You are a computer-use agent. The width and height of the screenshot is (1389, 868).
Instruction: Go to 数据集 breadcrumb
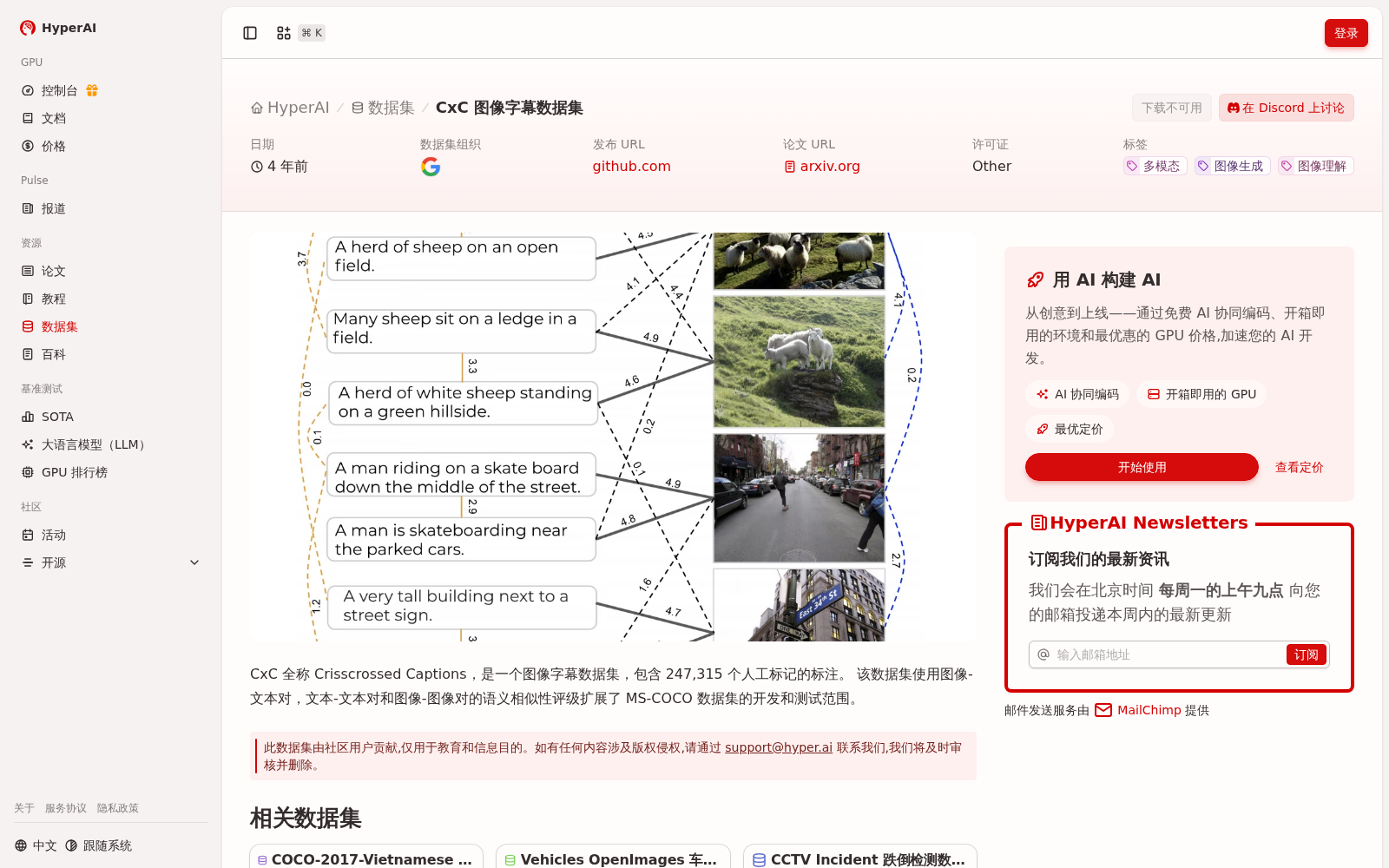pos(383,108)
